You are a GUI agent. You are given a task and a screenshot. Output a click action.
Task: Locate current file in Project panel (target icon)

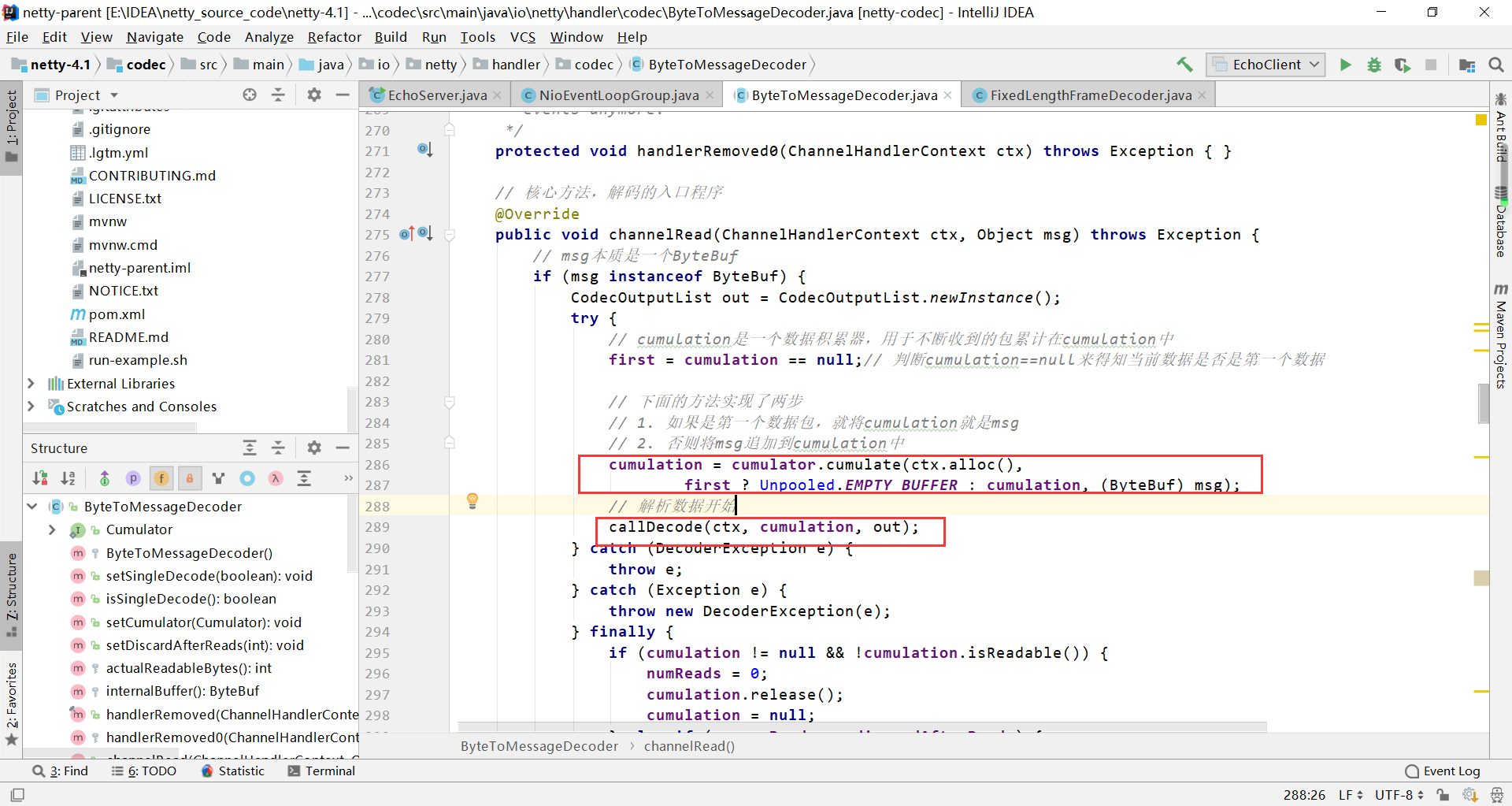(x=250, y=95)
